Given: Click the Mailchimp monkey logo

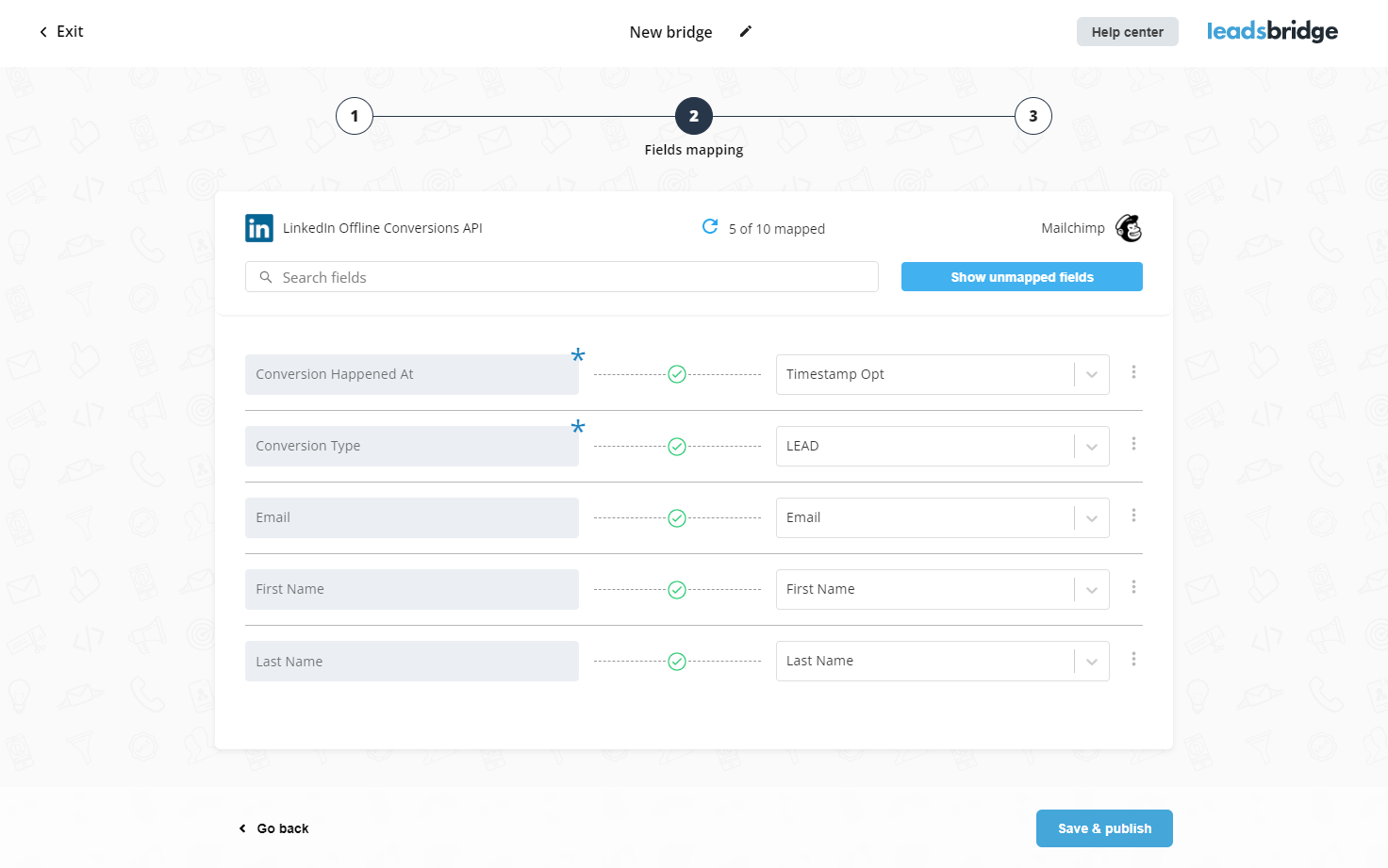Looking at the screenshot, I should 1129,228.
